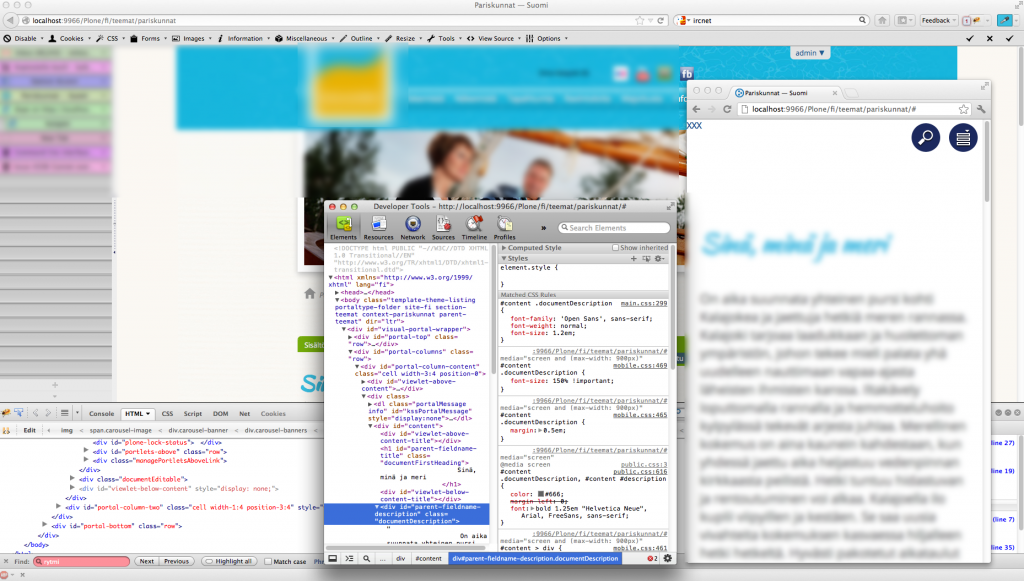Open the mobile menu round button
The width and height of the screenshot is (1024, 581).
tap(963, 138)
